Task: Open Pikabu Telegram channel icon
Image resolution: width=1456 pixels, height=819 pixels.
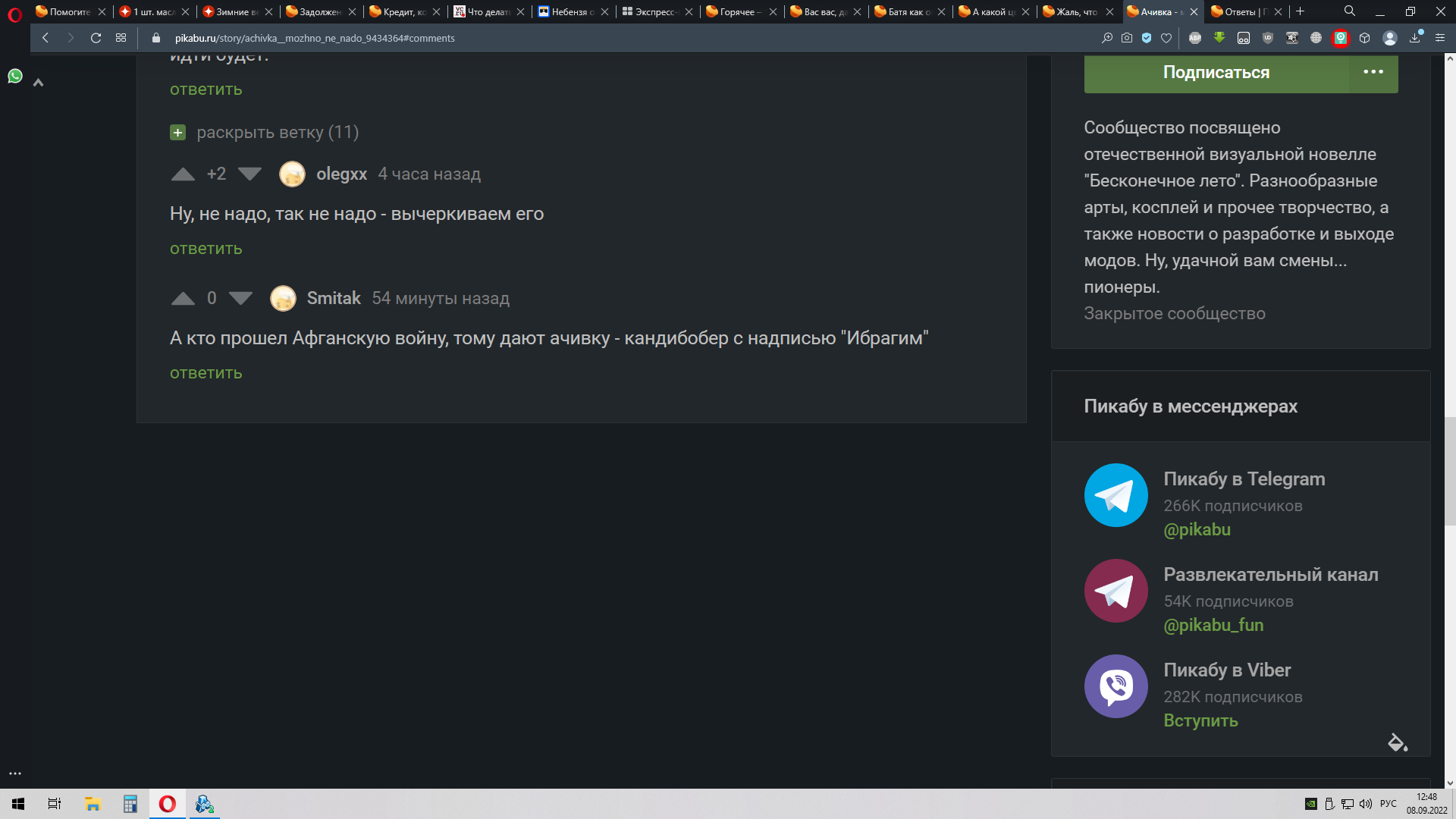Action: pyautogui.click(x=1116, y=495)
